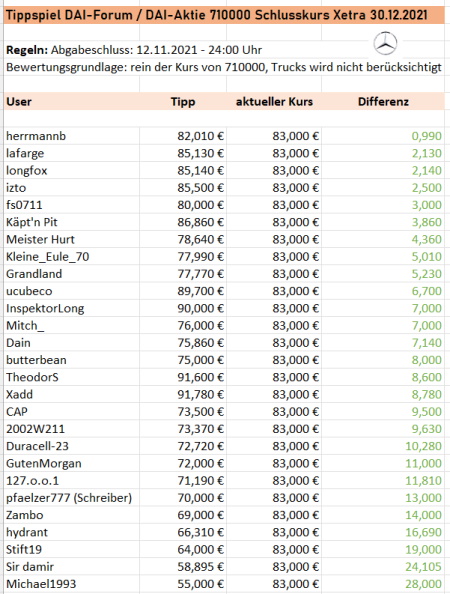Select the tip value '75,000 €'
The height and width of the screenshot is (594, 450).
click(200, 360)
